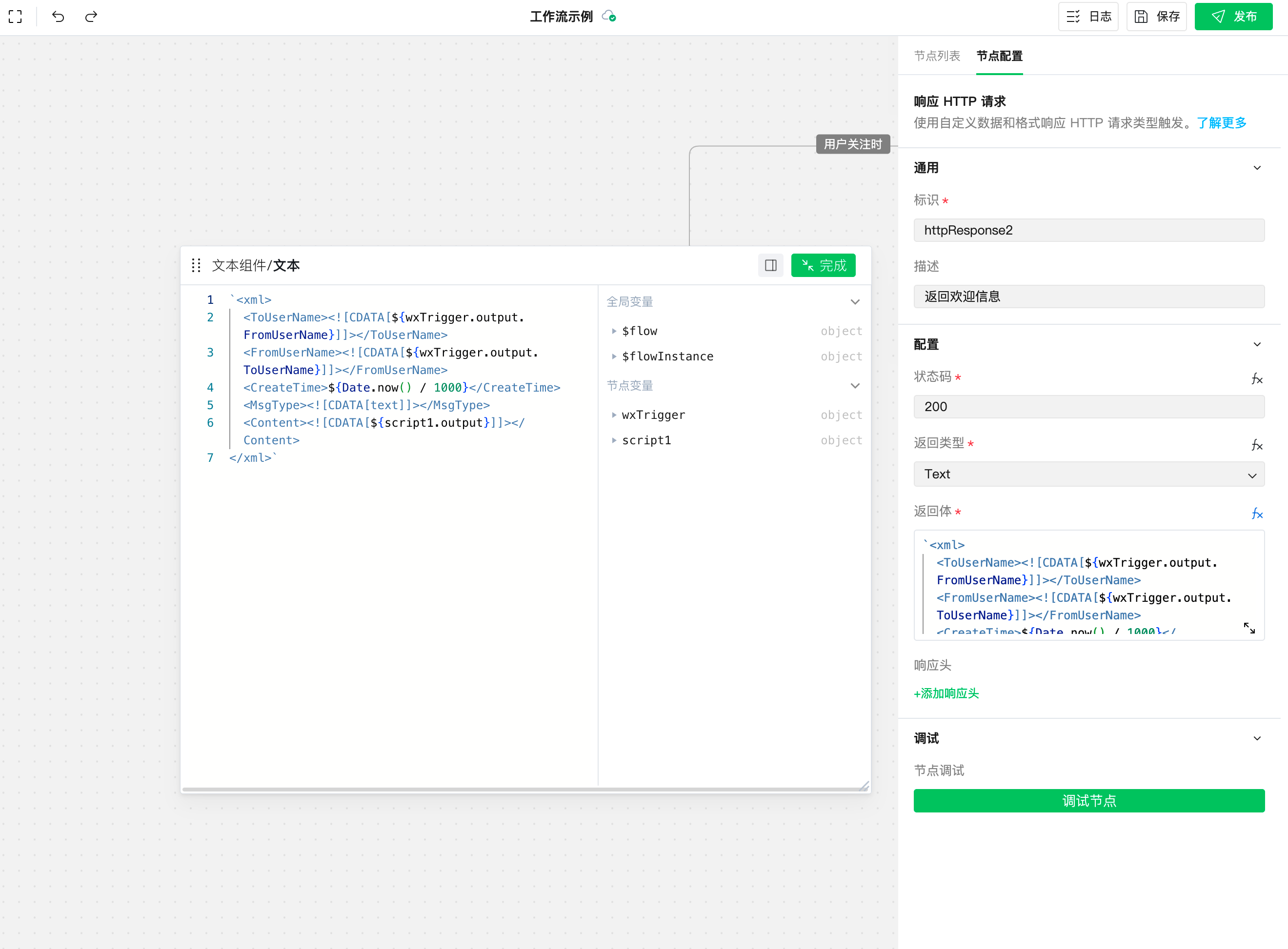
Task: Toggle fx expression for 状态码
Action: click(1256, 378)
